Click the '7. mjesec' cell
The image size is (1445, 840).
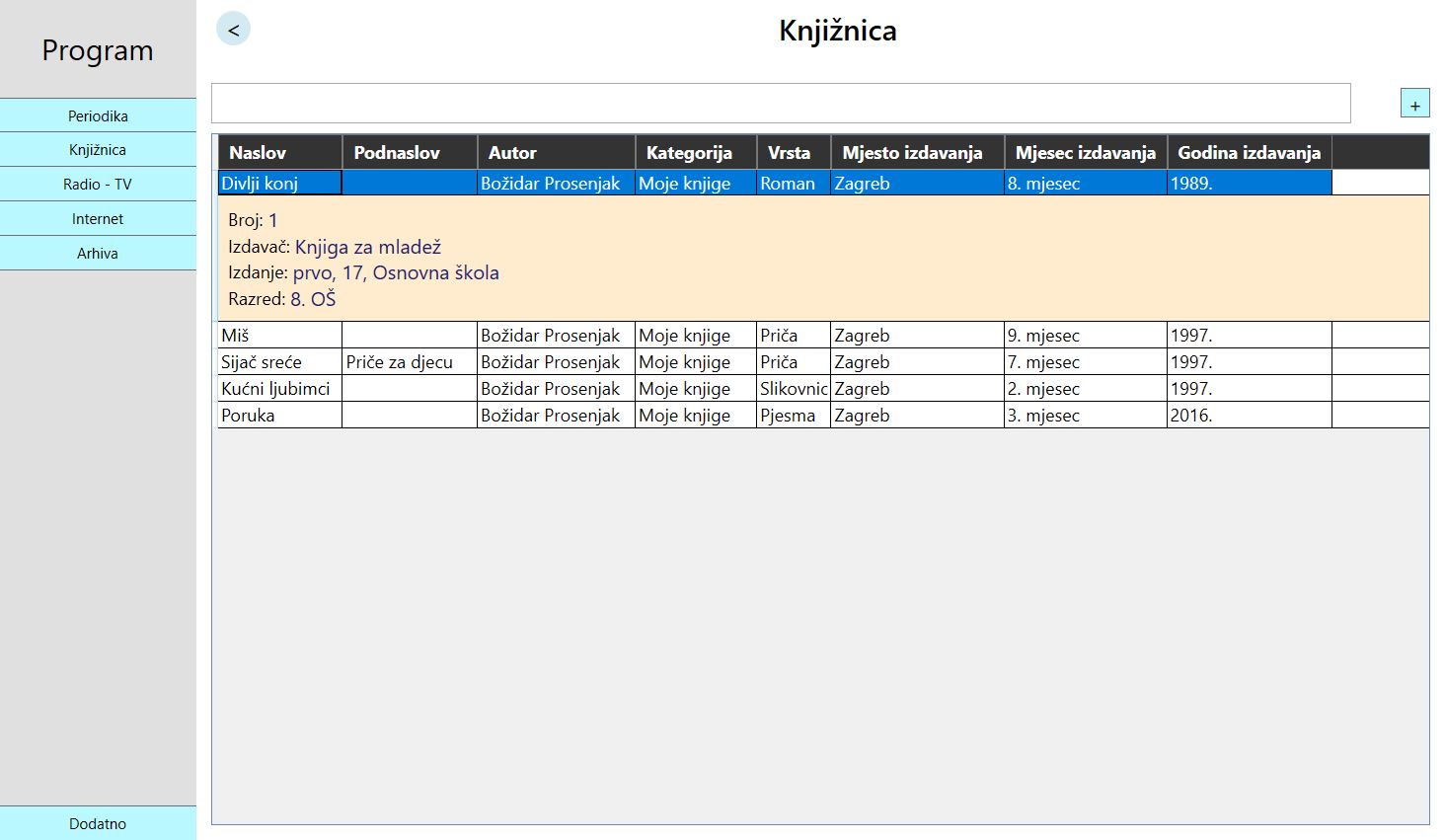(x=1086, y=361)
